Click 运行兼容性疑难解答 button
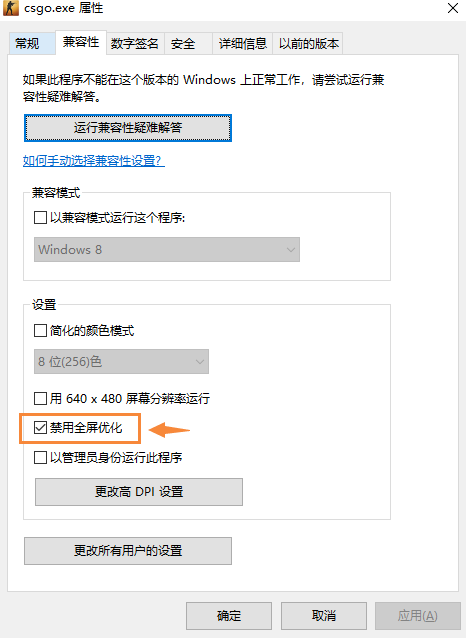Viewport: 466px width, 638px height. pyautogui.click(x=128, y=128)
